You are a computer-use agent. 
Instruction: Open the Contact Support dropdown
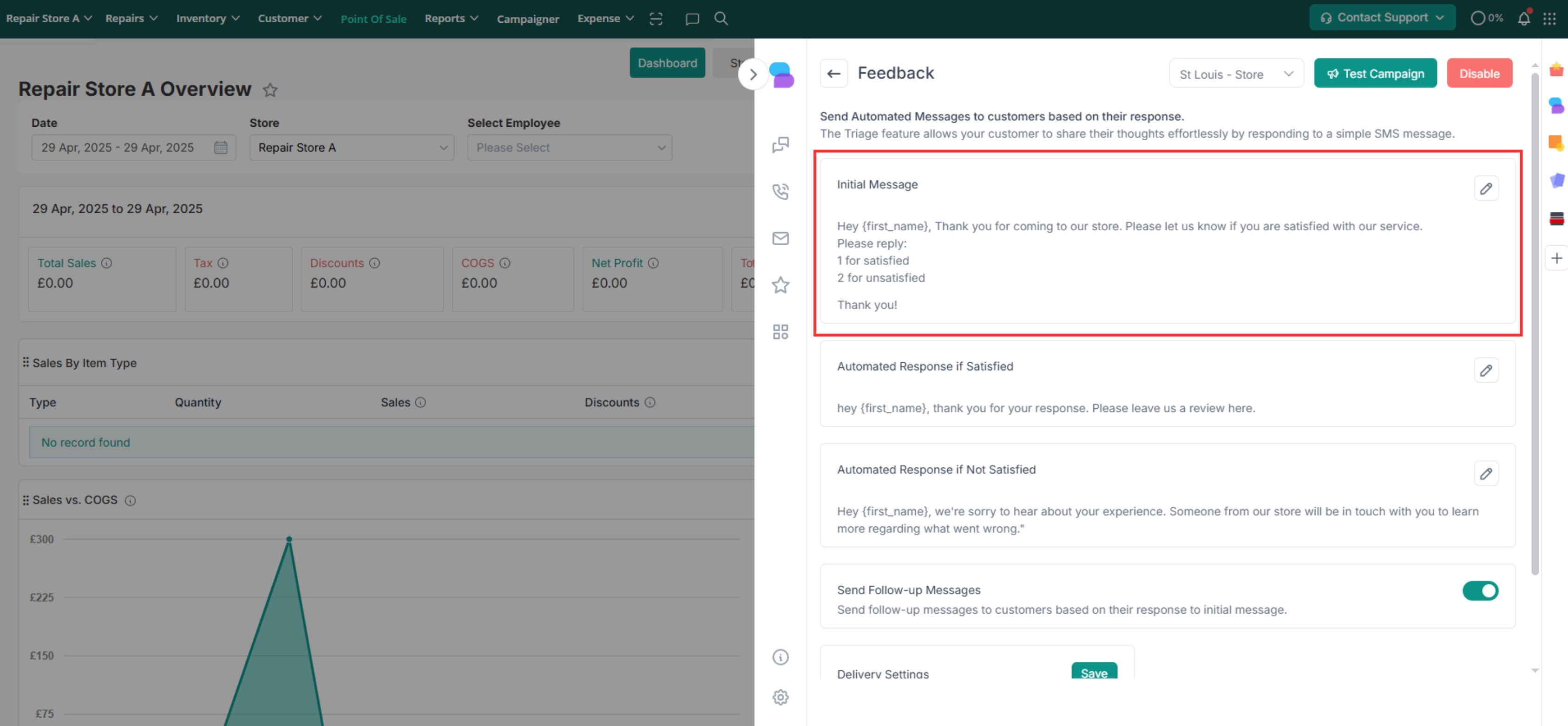pos(1382,18)
